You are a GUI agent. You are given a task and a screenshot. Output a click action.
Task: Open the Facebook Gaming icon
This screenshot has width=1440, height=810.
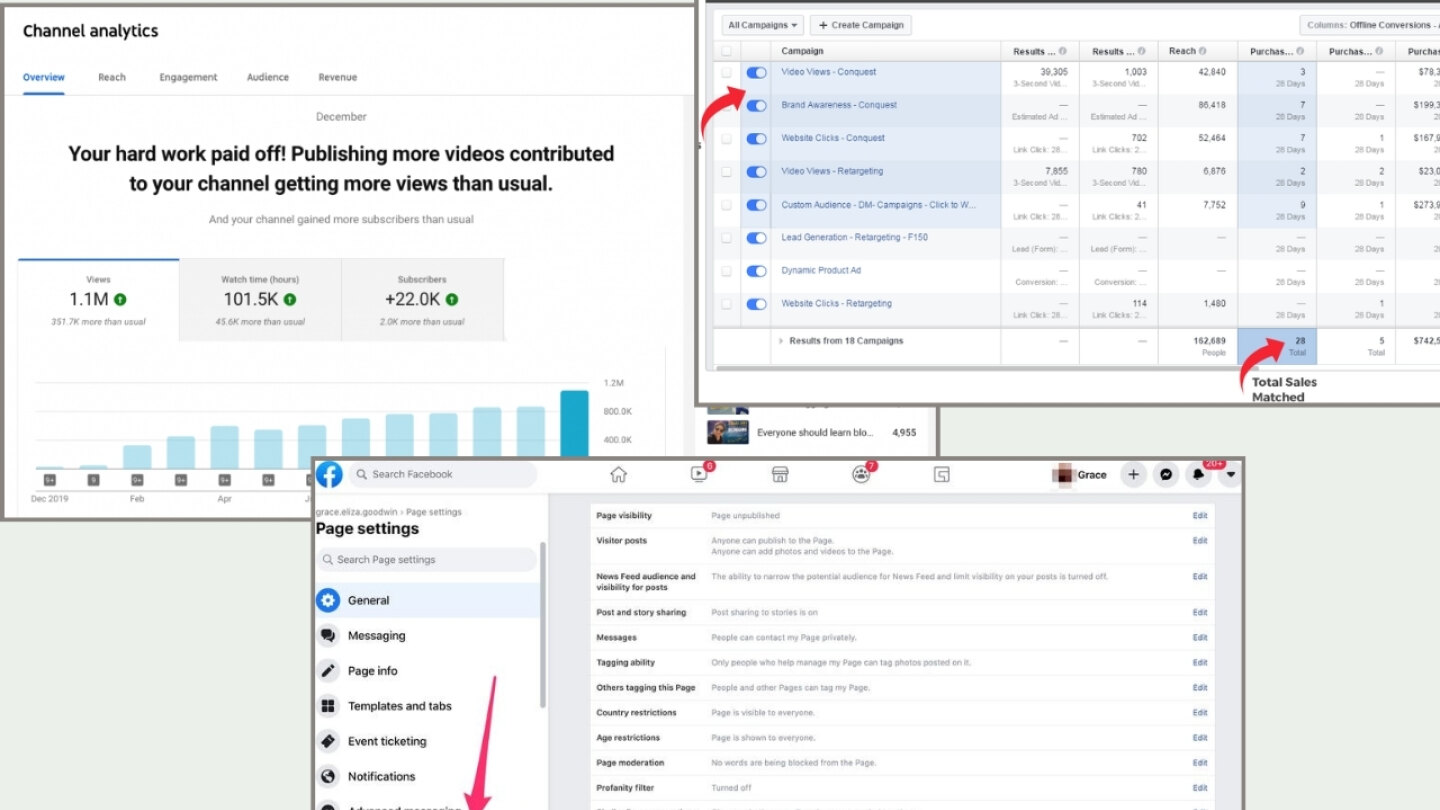coord(941,474)
